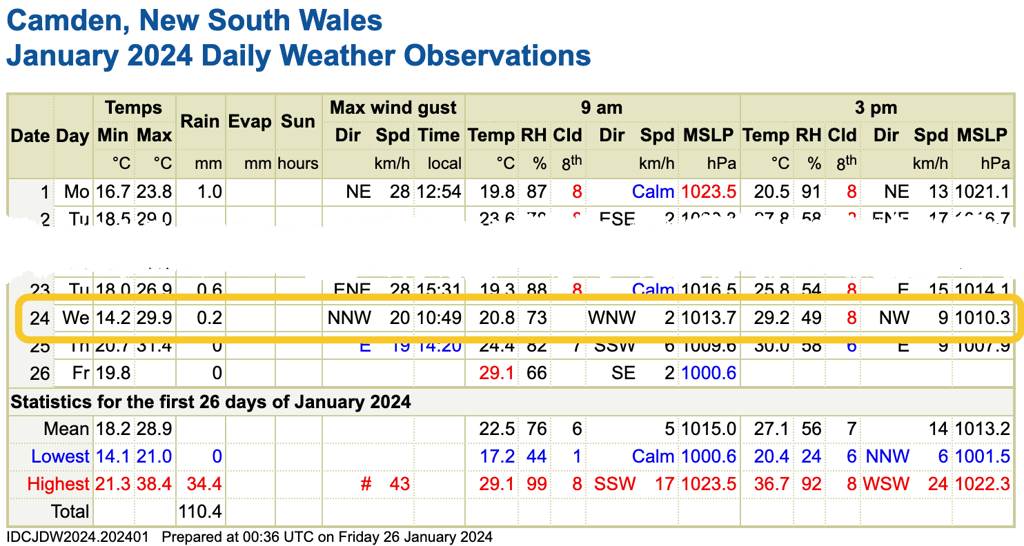
Task: Click the 'Mean' row label
Action: [66, 429]
